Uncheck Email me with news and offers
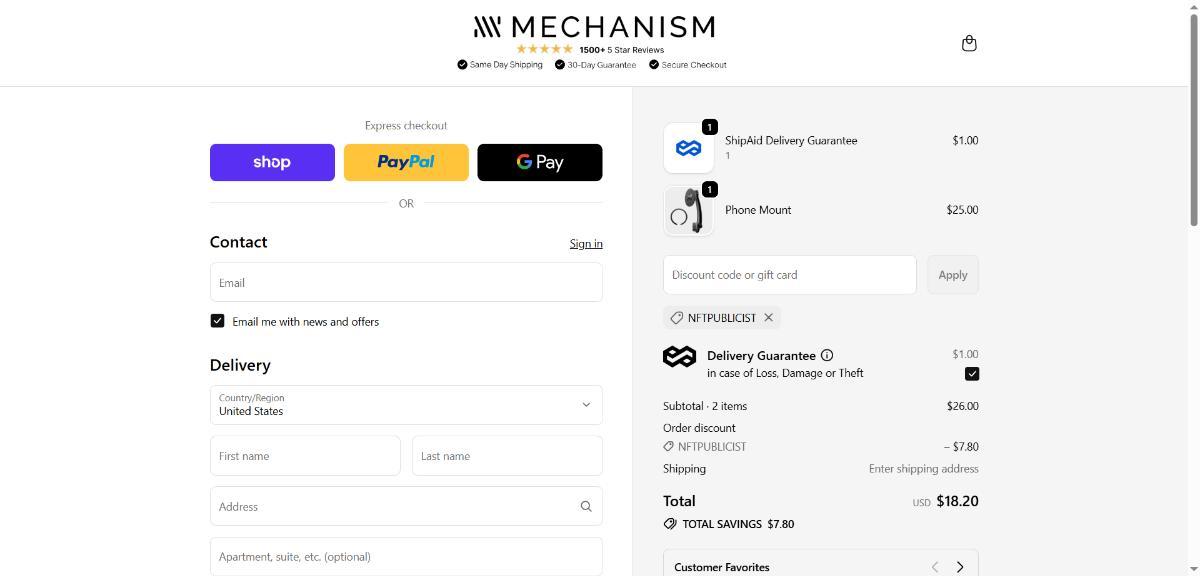Image resolution: width=1200 pixels, height=576 pixels. (217, 321)
